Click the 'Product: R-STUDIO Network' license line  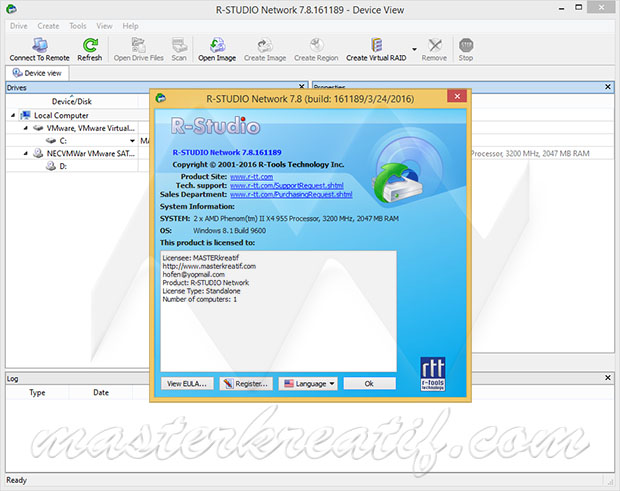click(x=206, y=283)
